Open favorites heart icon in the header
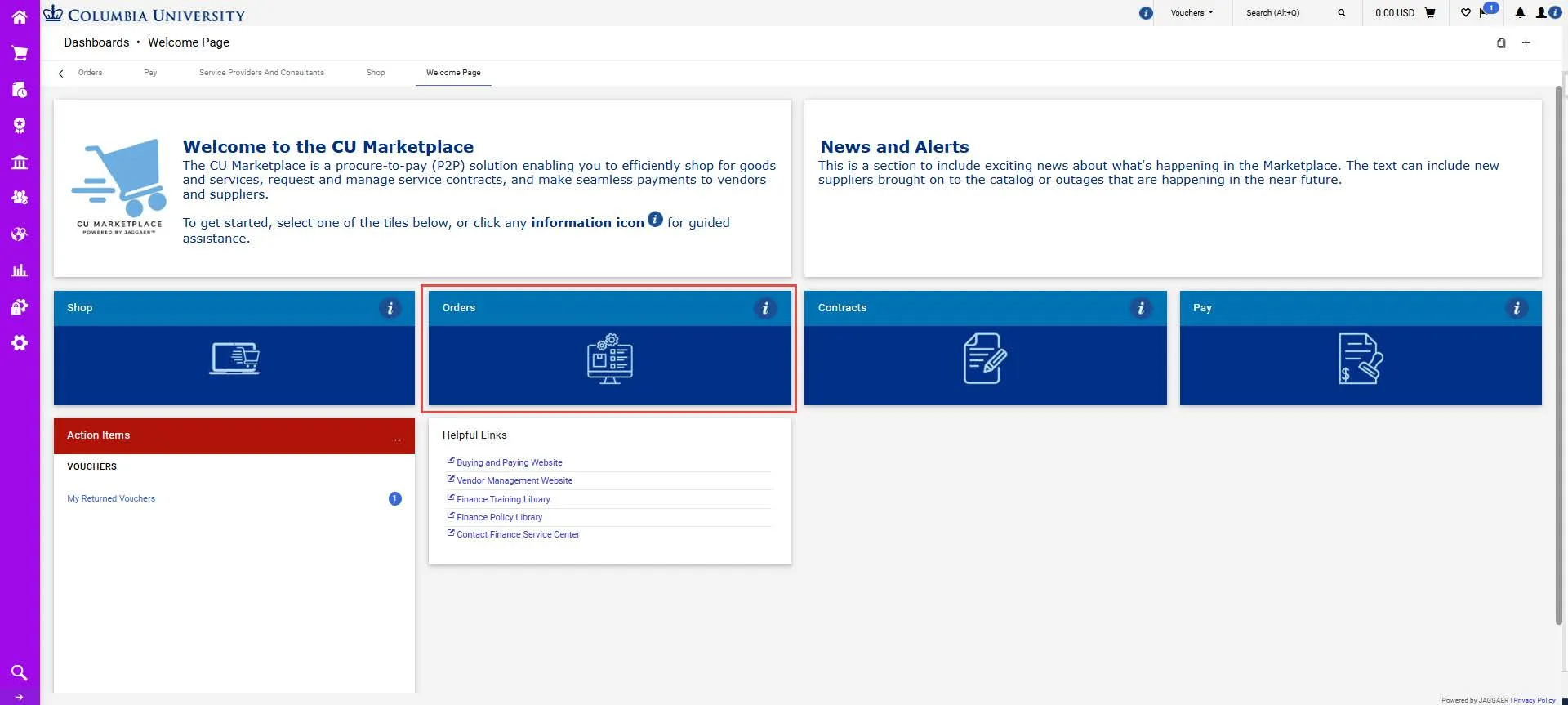The image size is (1568, 705). [x=1466, y=13]
